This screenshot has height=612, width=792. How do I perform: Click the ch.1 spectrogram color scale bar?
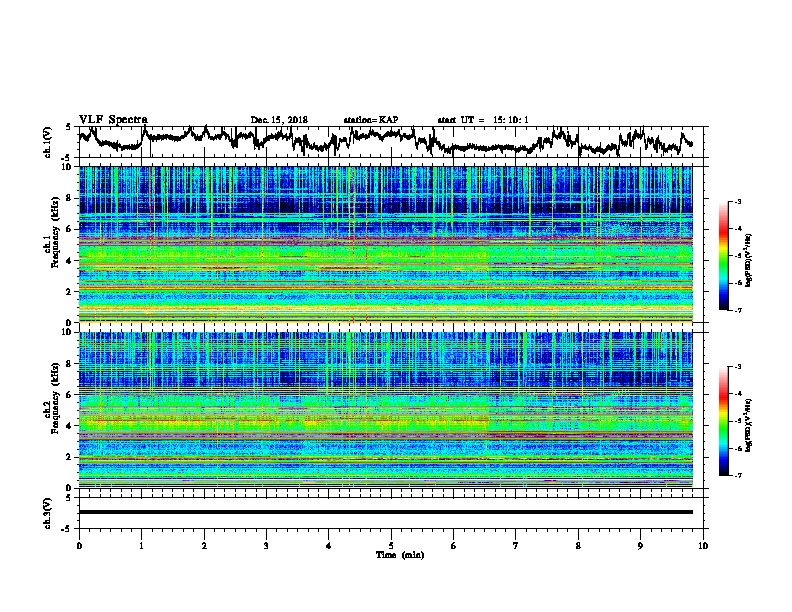[723, 256]
